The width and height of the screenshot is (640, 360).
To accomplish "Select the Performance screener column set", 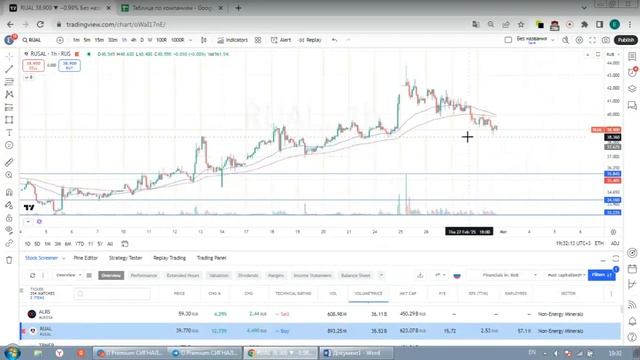I will (x=144, y=276).
